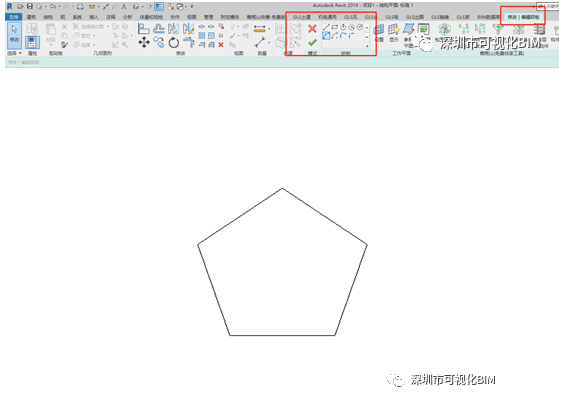The width and height of the screenshot is (562, 397).
Task: Switch to the BIM数据库 ribbon tab
Action: pos(488,17)
